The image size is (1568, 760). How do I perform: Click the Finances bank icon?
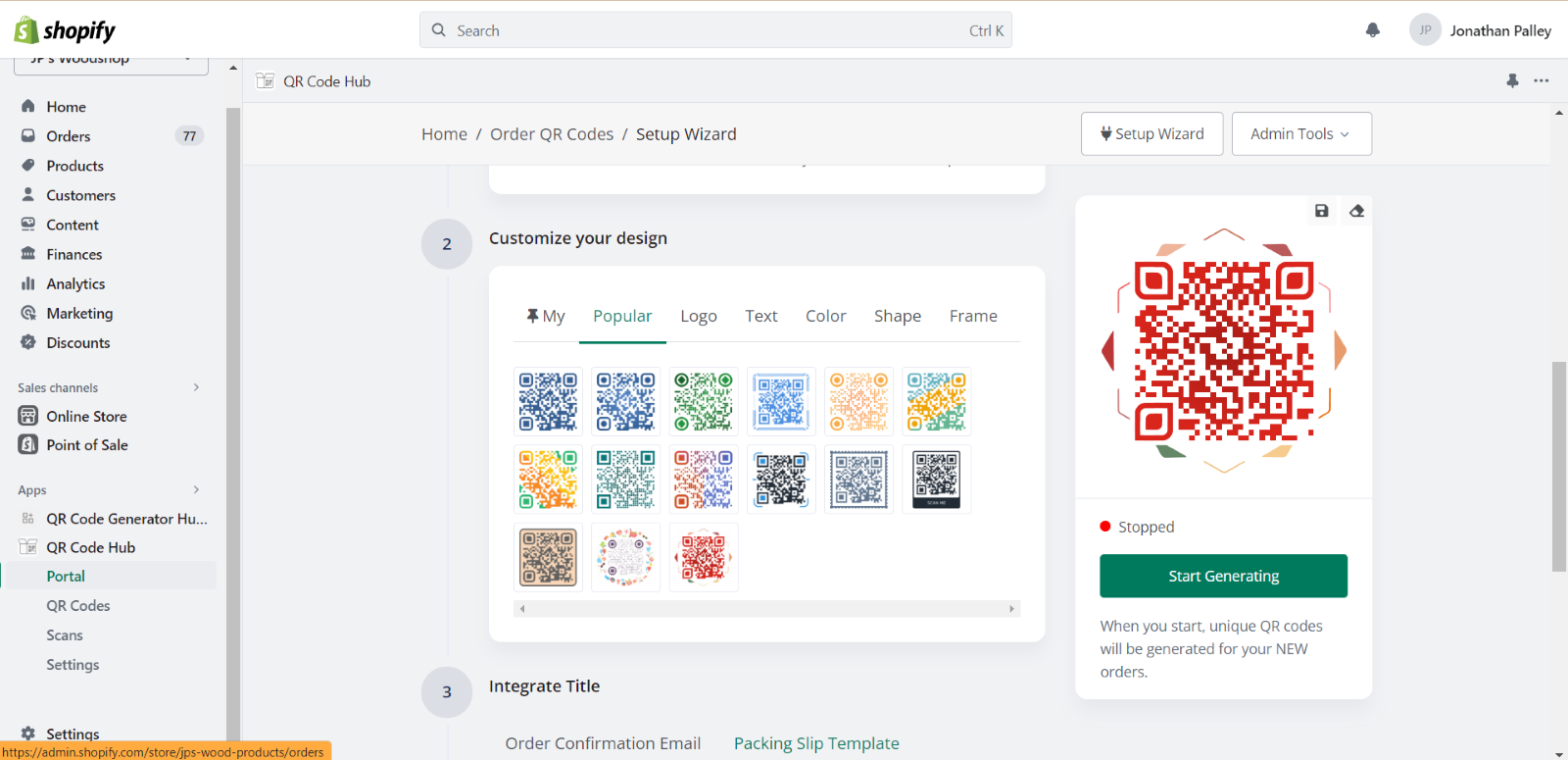28,253
